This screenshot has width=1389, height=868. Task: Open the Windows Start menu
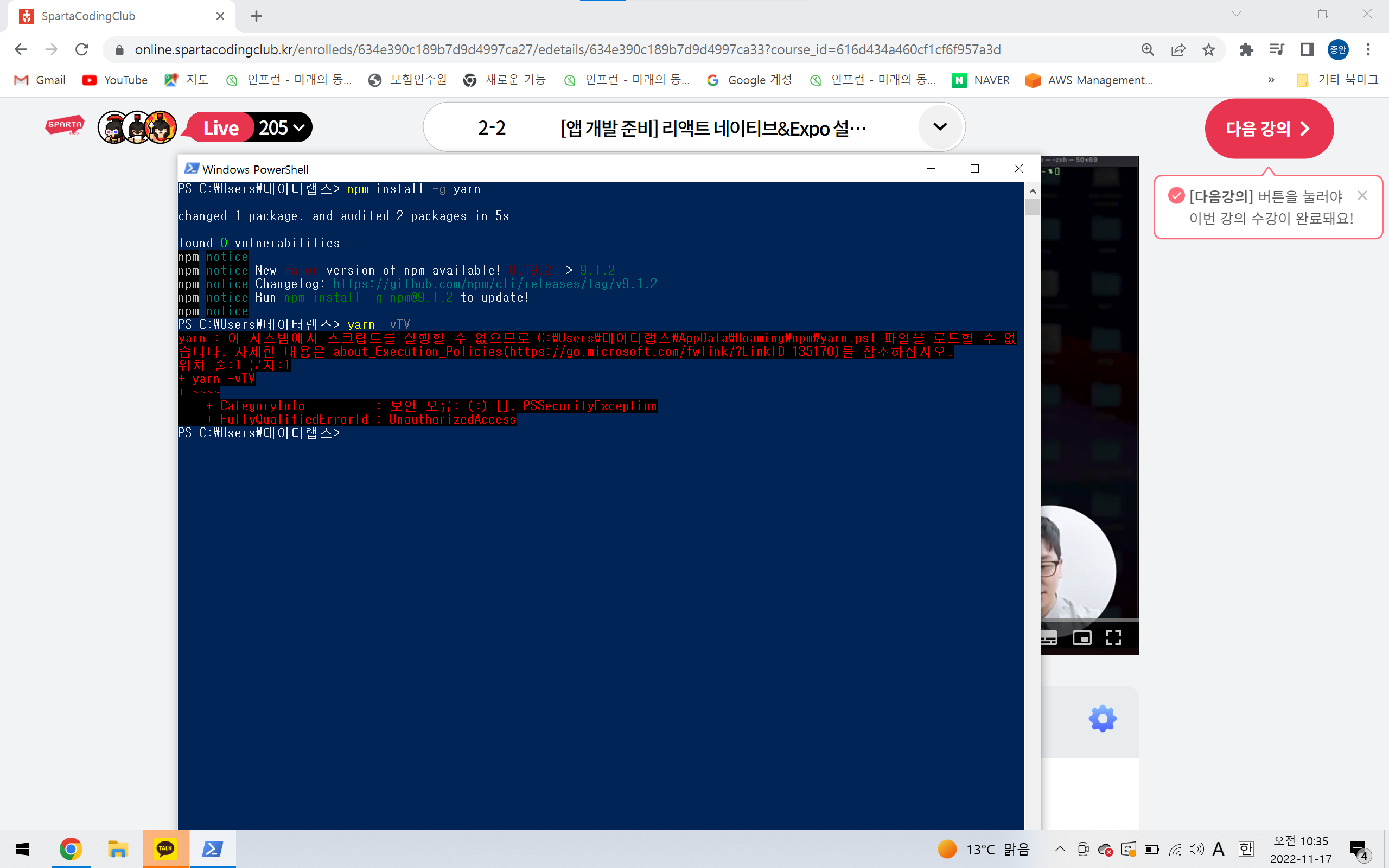click(x=23, y=848)
